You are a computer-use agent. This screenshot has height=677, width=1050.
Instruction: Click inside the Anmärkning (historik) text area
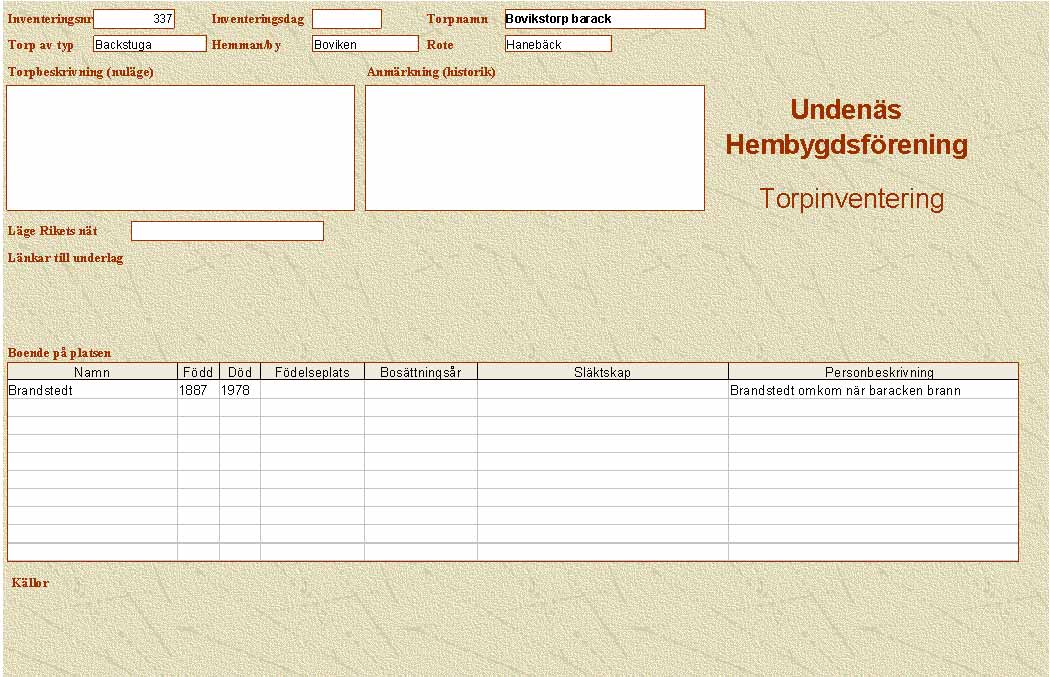click(534, 147)
